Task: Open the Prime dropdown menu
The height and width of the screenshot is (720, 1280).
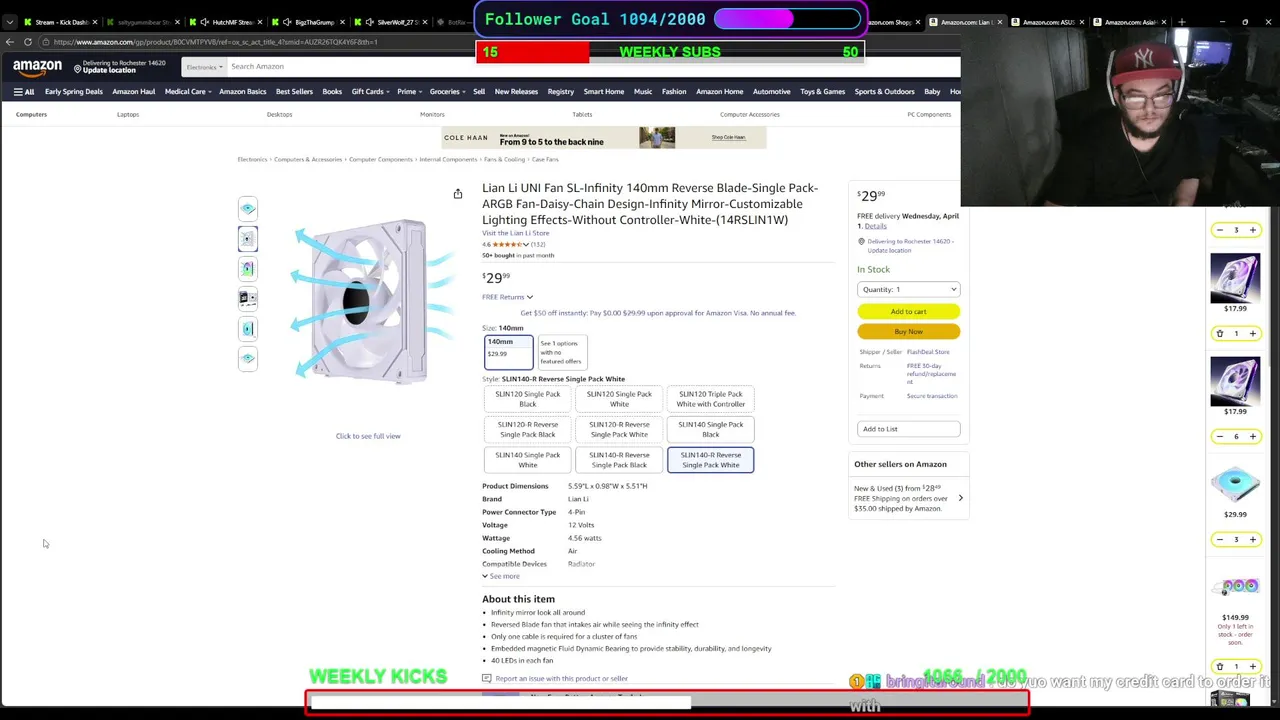Action: pos(408,92)
